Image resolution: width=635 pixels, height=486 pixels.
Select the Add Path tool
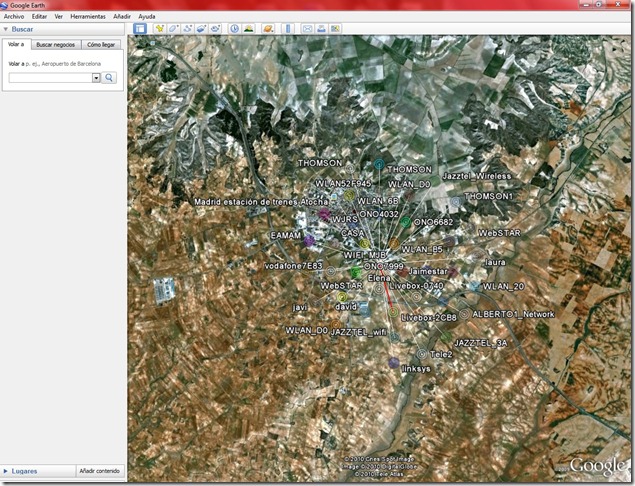click(x=187, y=29)
